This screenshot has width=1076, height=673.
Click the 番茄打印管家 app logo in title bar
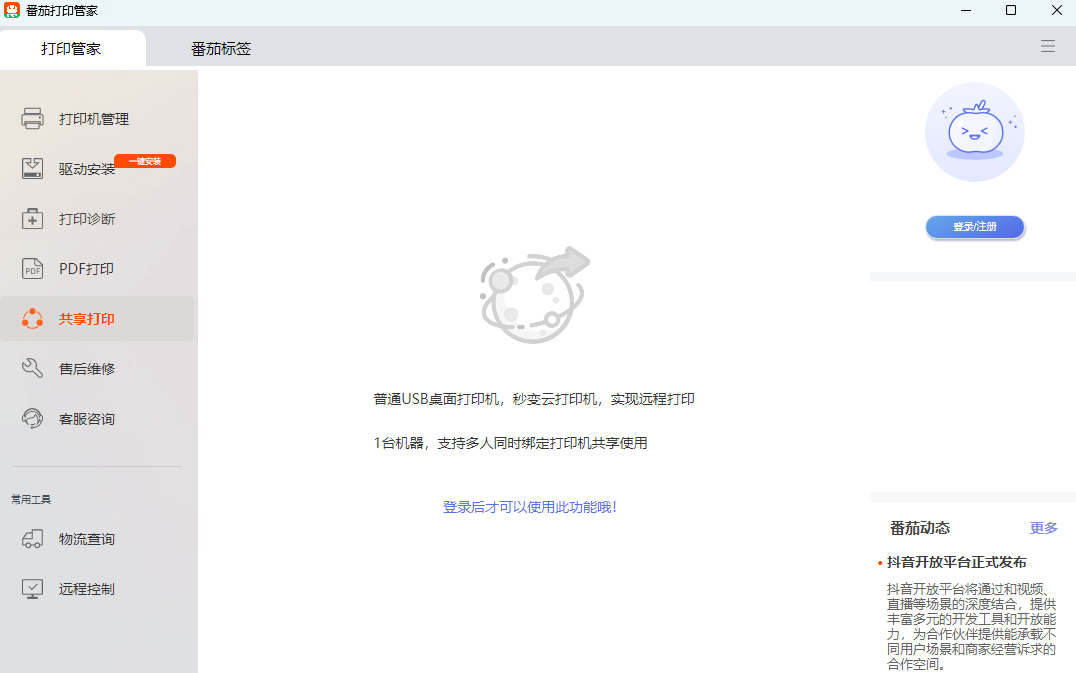pyautogui.click(x=12, y=10)
